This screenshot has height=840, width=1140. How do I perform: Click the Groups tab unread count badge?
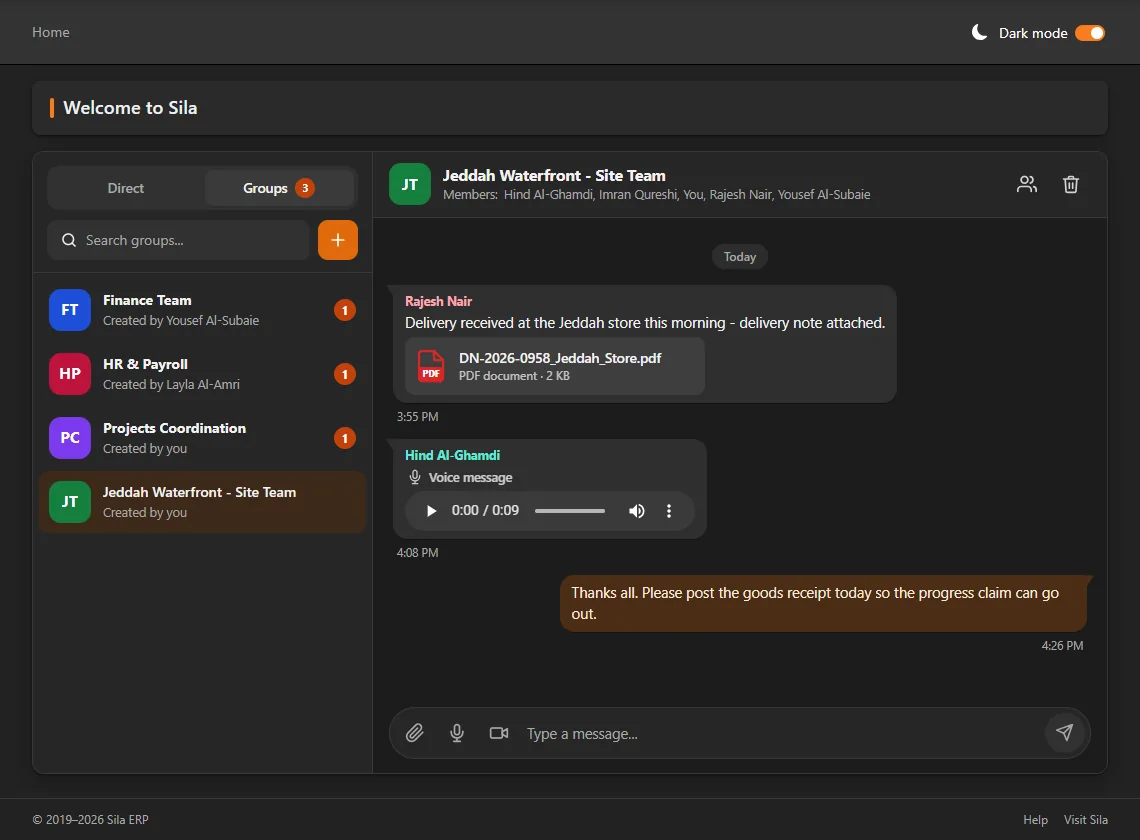(305, 188)
